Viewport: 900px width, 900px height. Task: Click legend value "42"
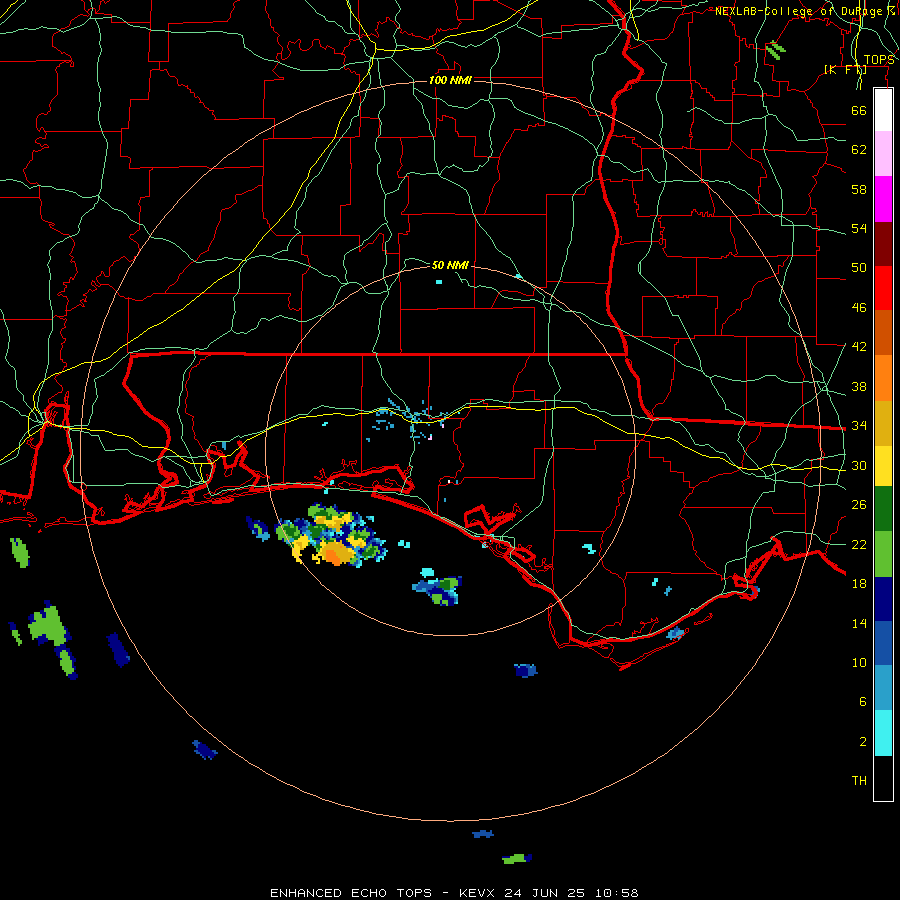859,347
